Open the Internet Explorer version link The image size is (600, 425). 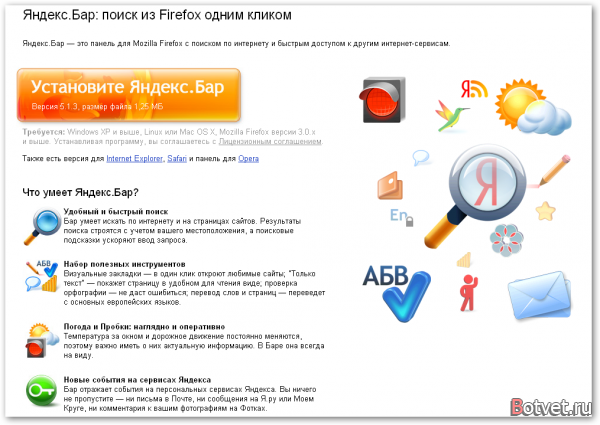tap(135, 158)
